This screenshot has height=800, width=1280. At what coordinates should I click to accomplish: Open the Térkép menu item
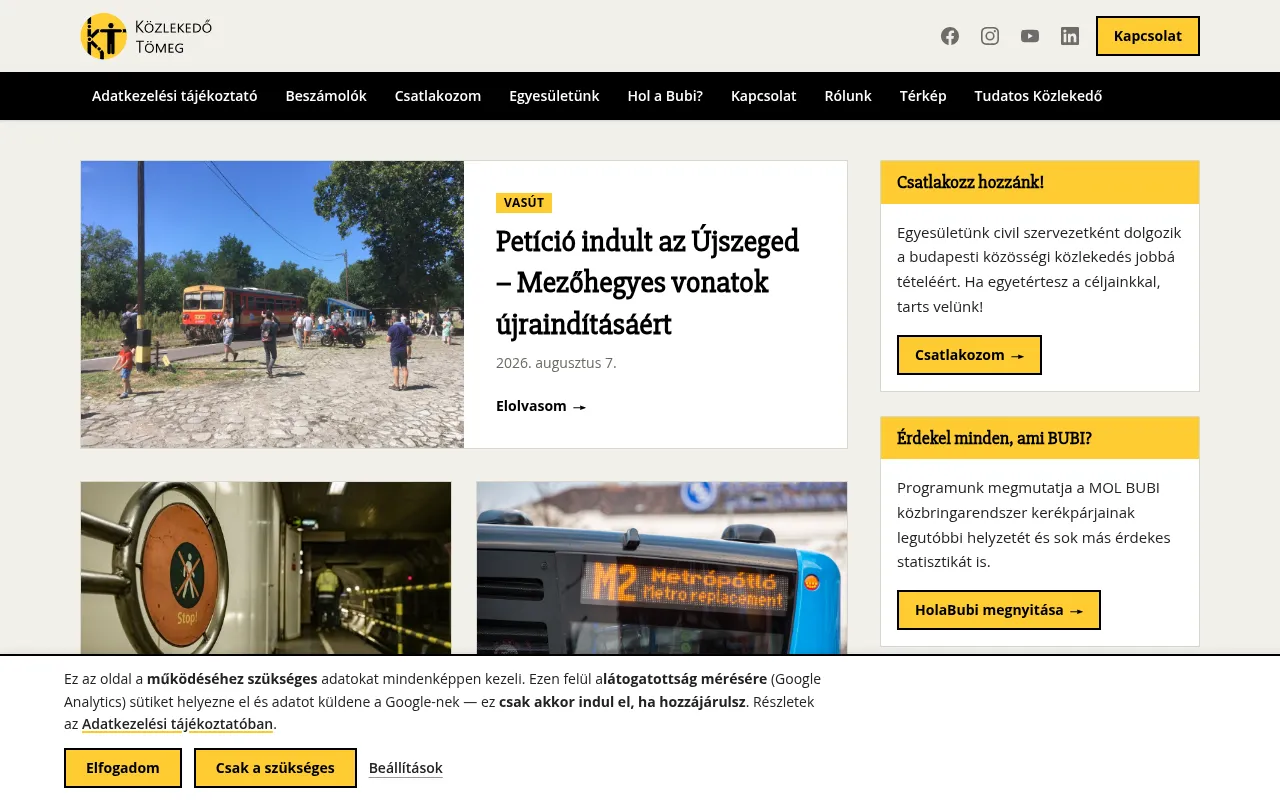click(x=923, y=96)
